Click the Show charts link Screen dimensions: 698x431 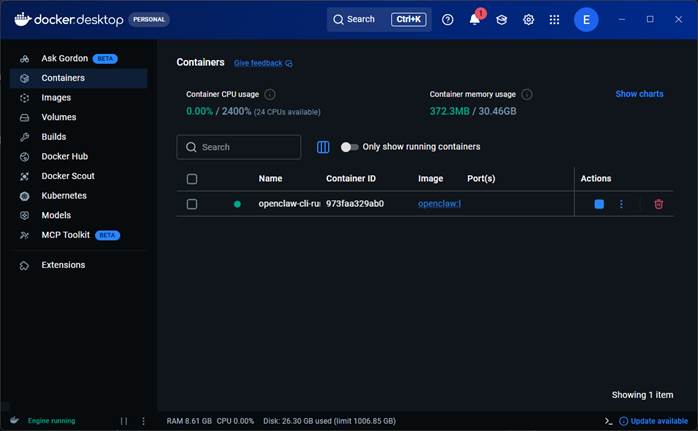pos(639,94)
